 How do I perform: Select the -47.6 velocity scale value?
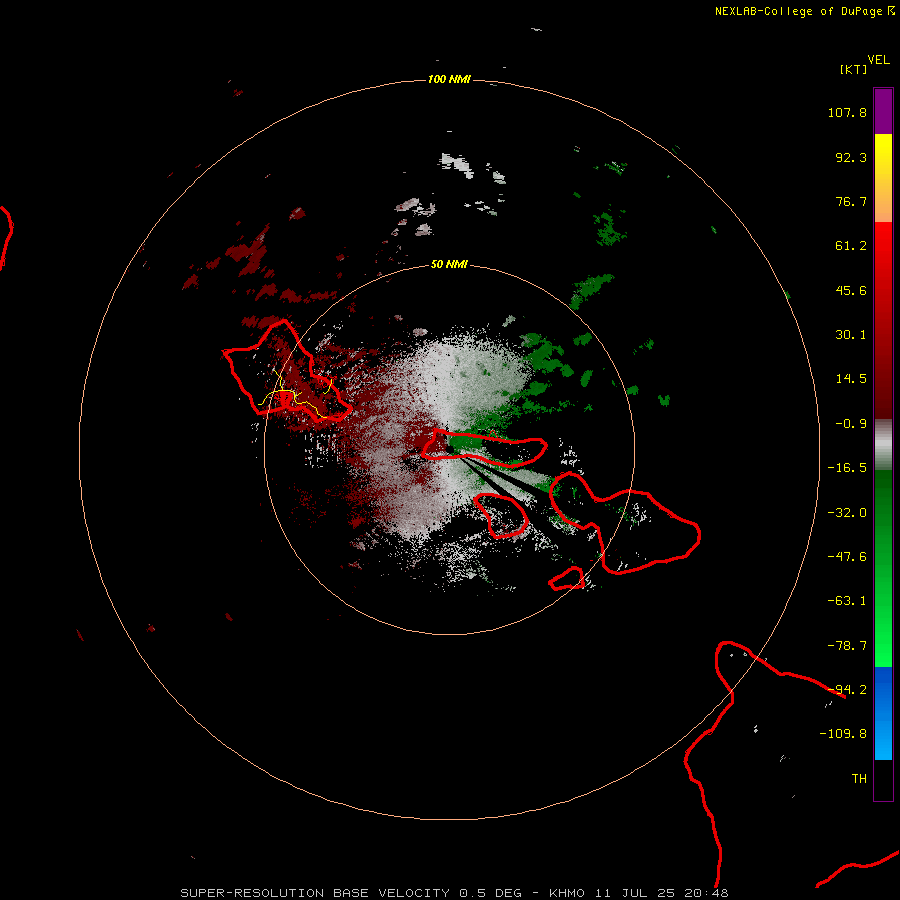point(847,557)
